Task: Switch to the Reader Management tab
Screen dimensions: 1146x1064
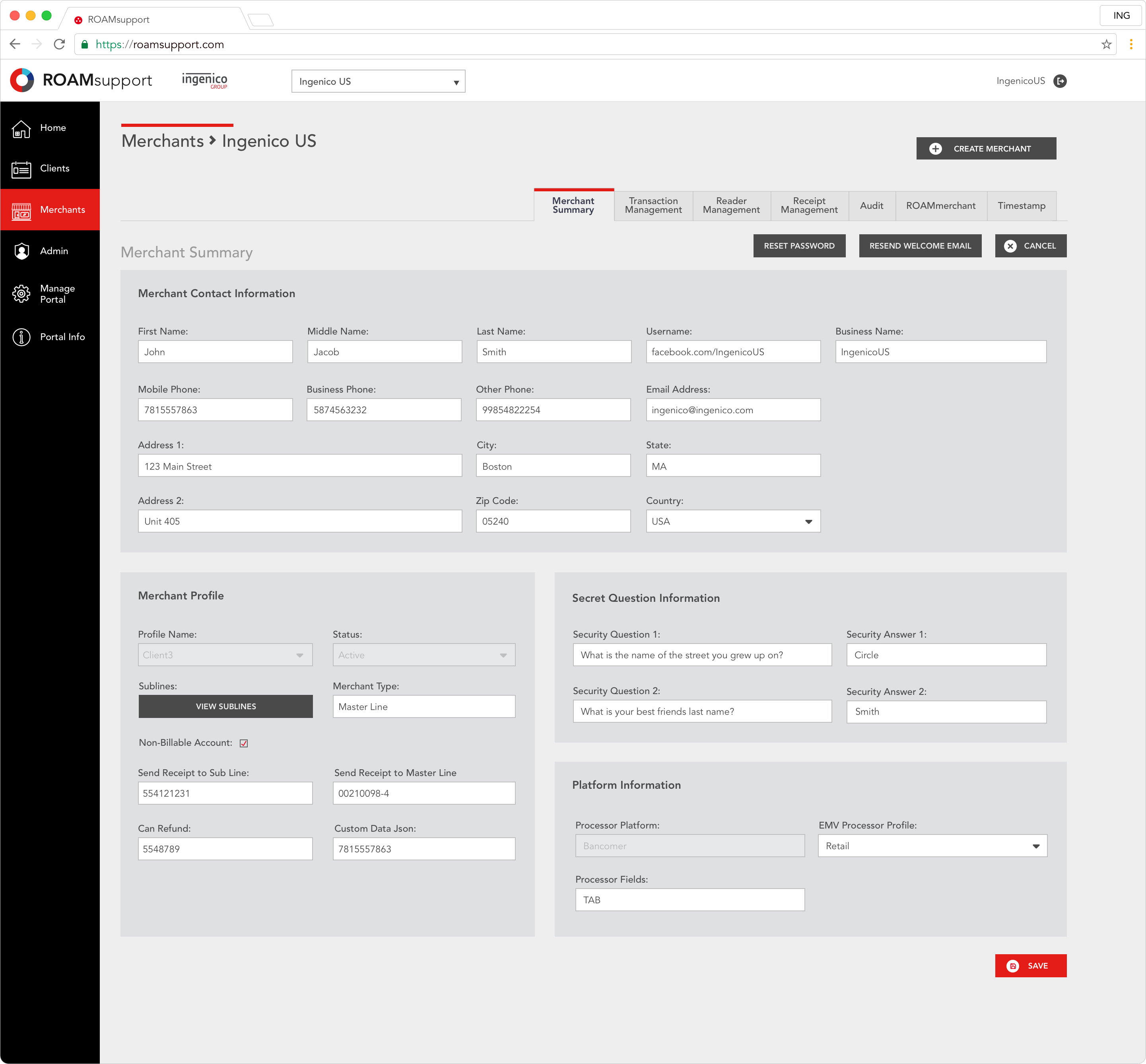Action: pos(731,206)
